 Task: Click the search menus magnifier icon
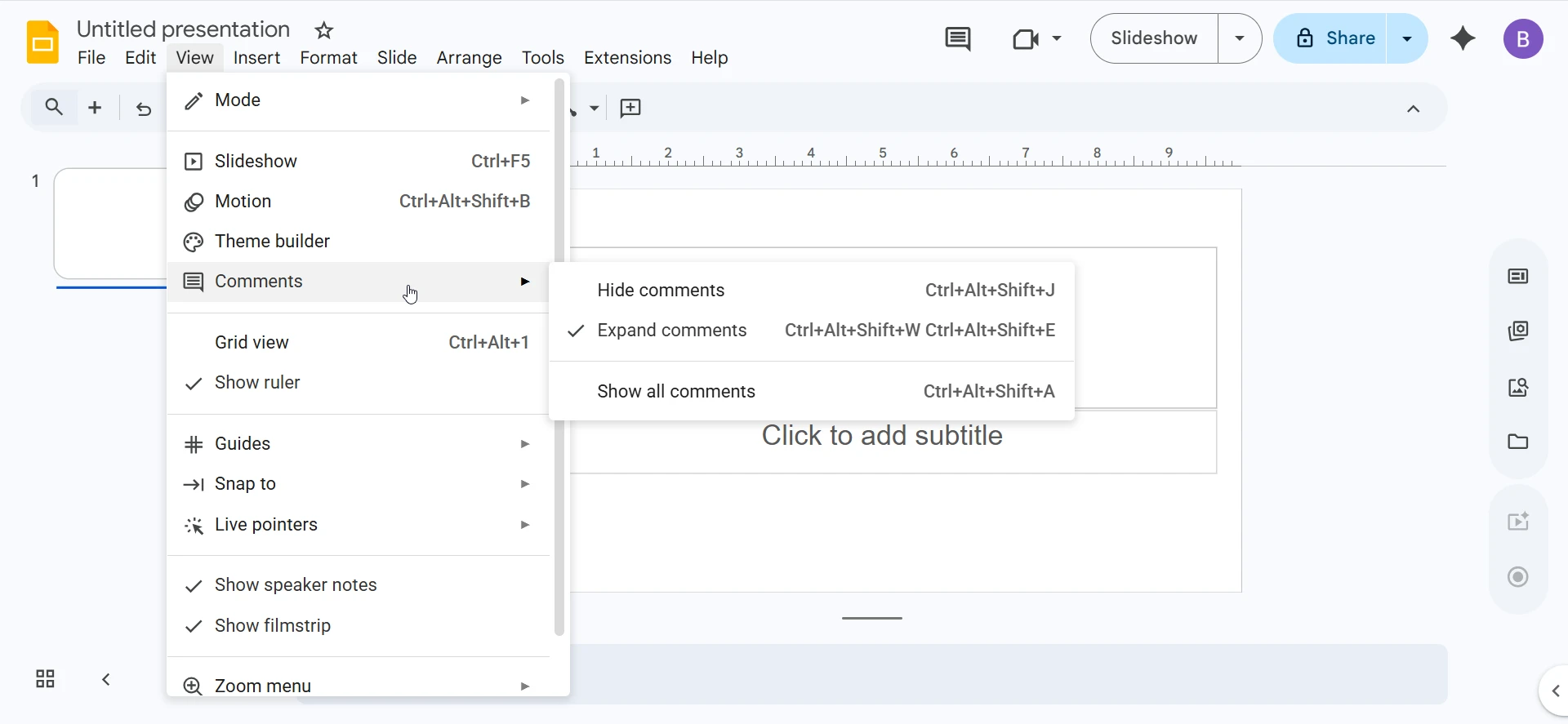(x=54, y=107)
